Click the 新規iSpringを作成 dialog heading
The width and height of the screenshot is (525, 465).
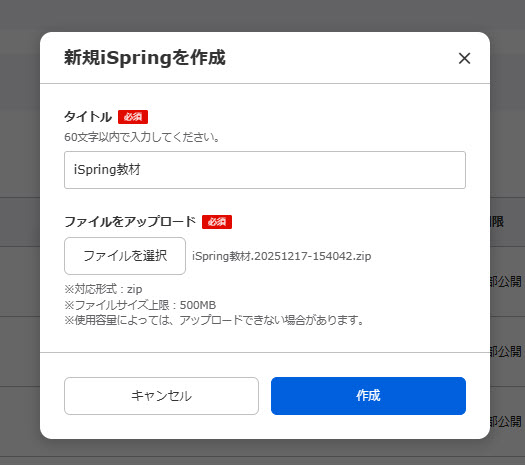click(145, 58)
